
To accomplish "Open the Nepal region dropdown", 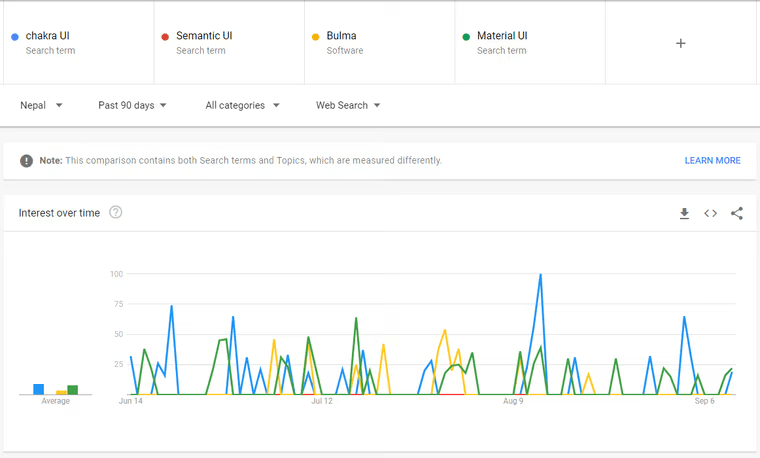I will click(x=41, y=105).
